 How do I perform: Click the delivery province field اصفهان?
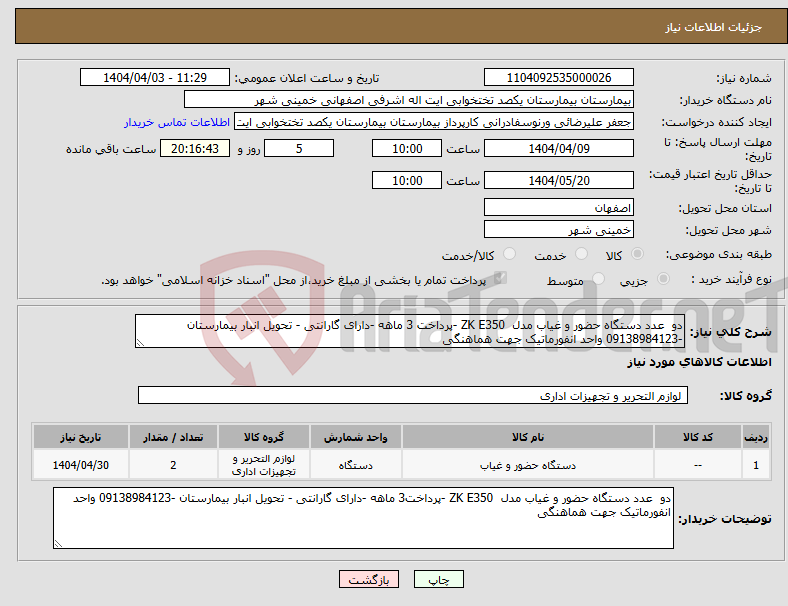(x=558, y=207)
